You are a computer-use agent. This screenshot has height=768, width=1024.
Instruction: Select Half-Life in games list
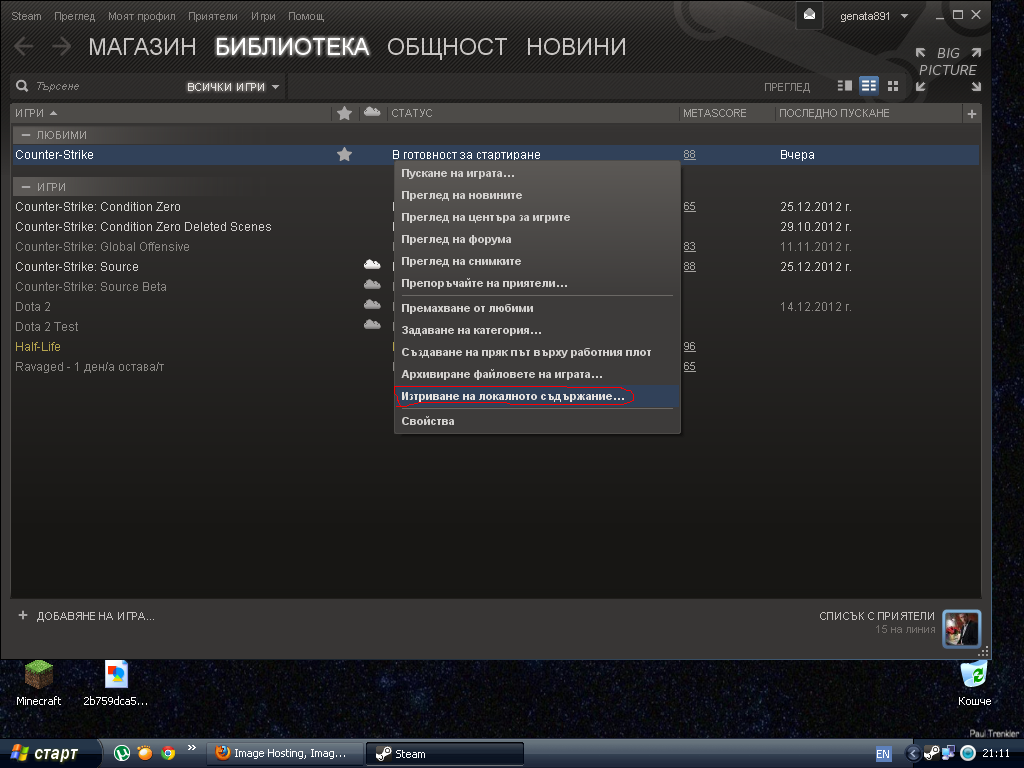click(x=38, y=346)
